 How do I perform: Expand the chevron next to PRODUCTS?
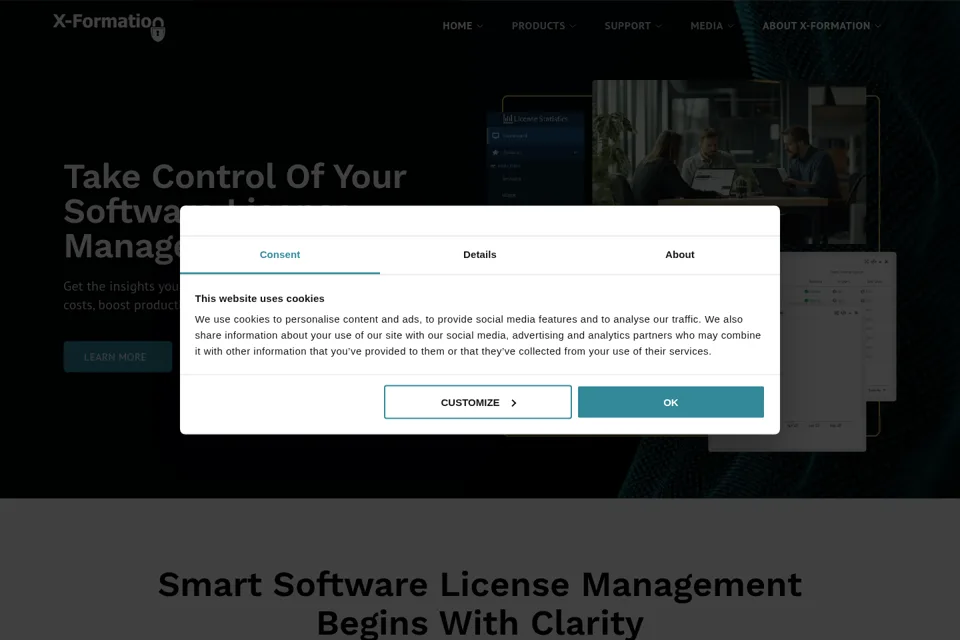(x=572, y=26)
